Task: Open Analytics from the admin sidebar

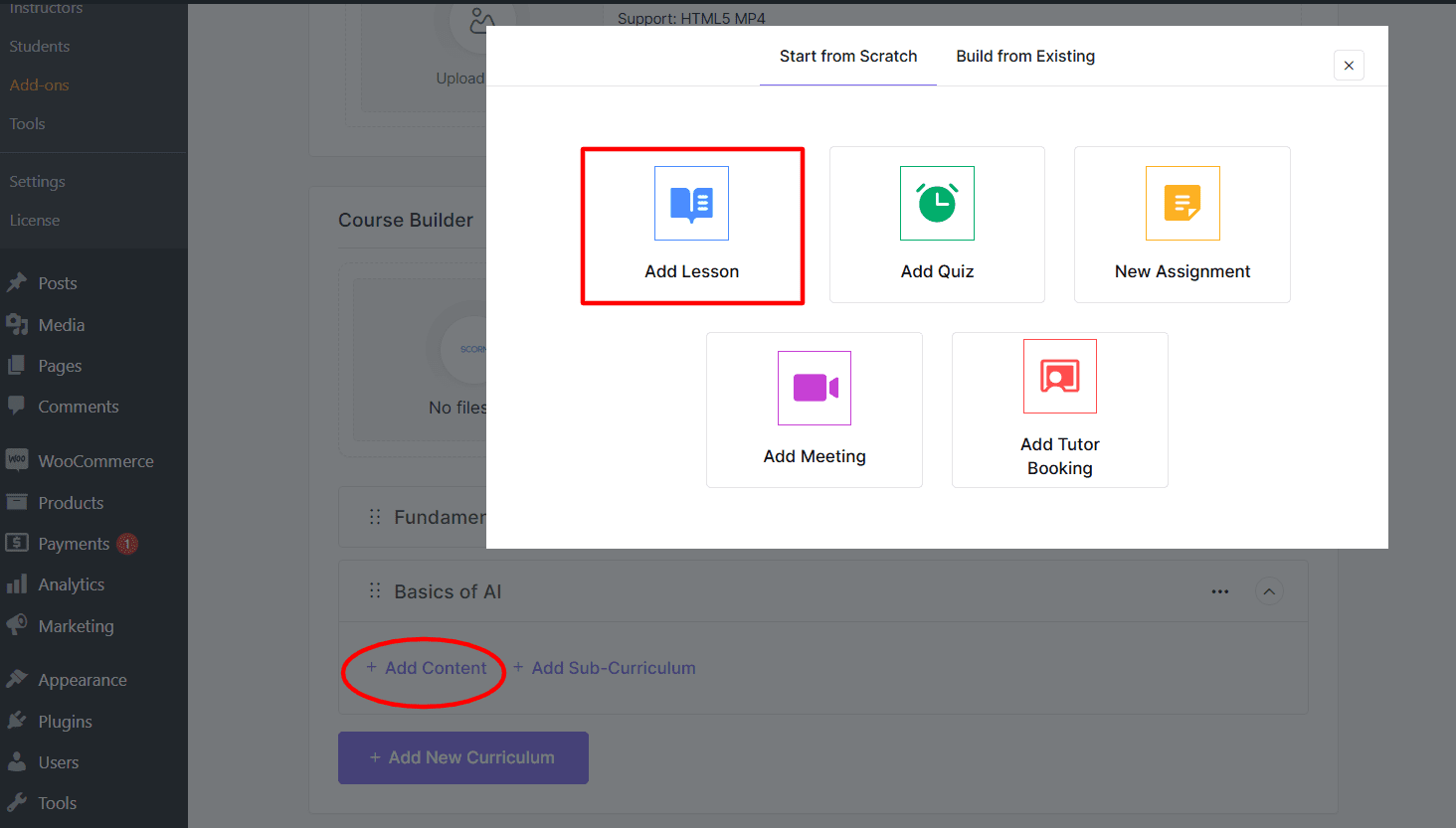Action: pyautogui.click(x=71, y=584)
